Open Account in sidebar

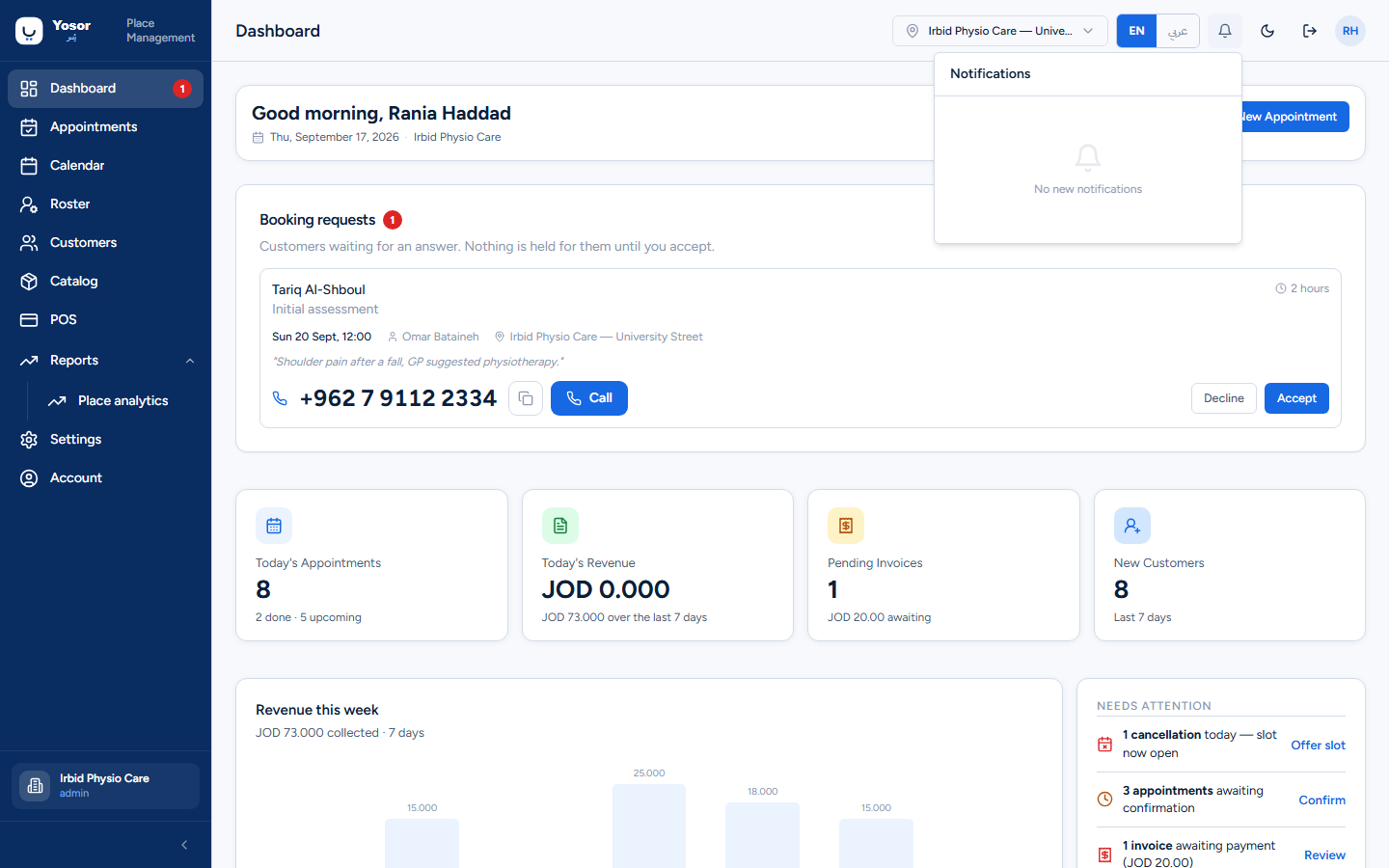[106, 478]
